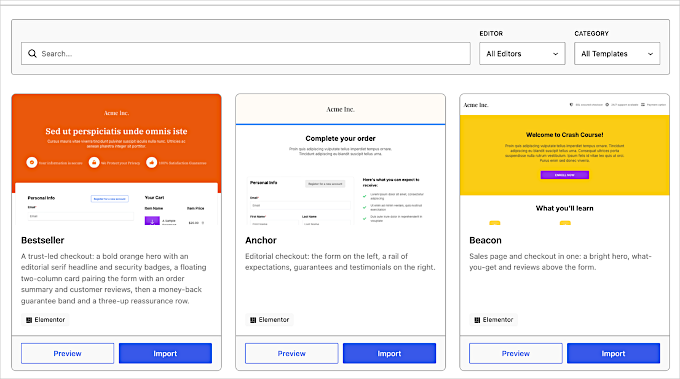The width and height of the screenshot is (680, 379).
Task: Click the Elementor label on the Bestseller card
Action: pos(49,320)
